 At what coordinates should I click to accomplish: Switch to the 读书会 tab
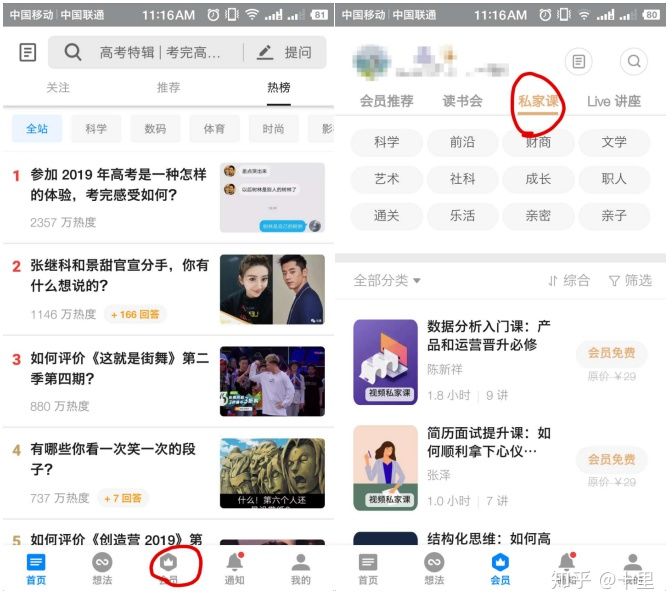click(x=462, y=102)
